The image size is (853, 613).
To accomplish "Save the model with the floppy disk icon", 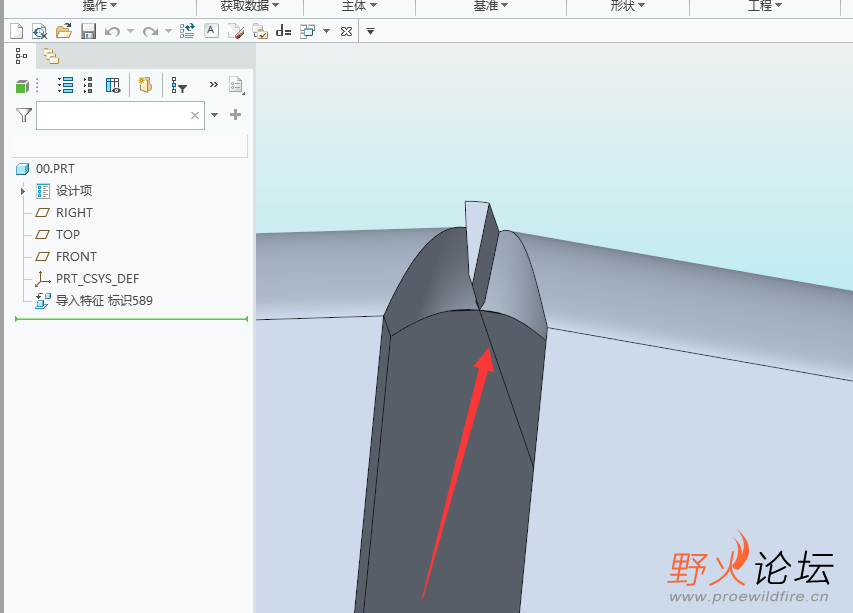I will coord(88,31).
